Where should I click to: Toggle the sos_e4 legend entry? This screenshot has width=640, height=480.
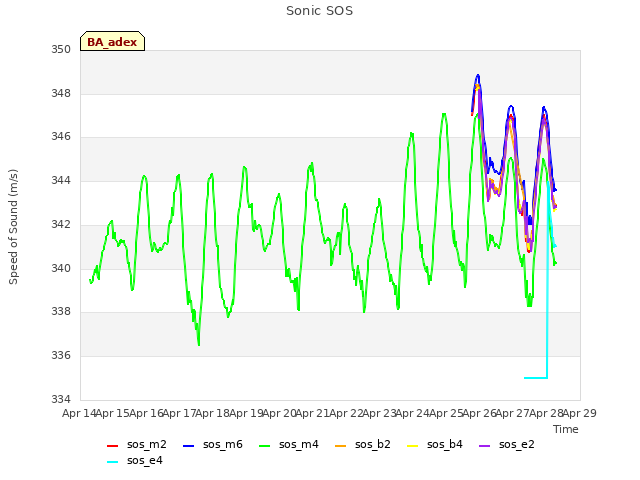(135, 461)
